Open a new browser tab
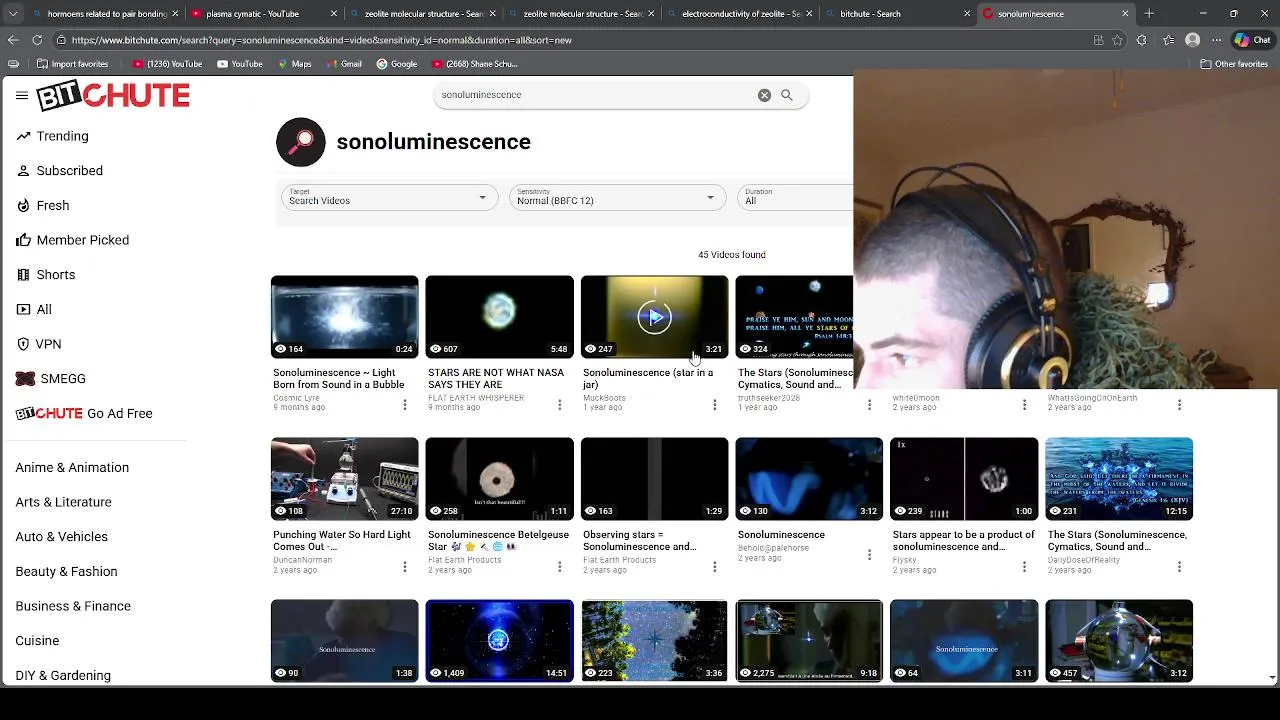 pos(1149,14)
